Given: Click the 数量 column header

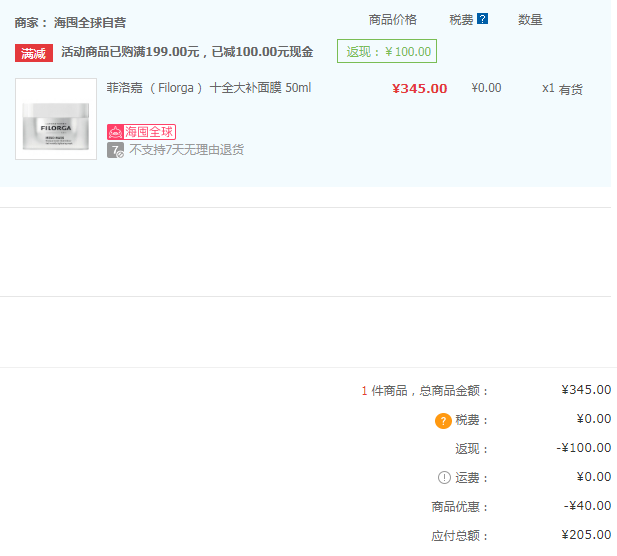Looking at the screenshot, I should coord(530,19).
